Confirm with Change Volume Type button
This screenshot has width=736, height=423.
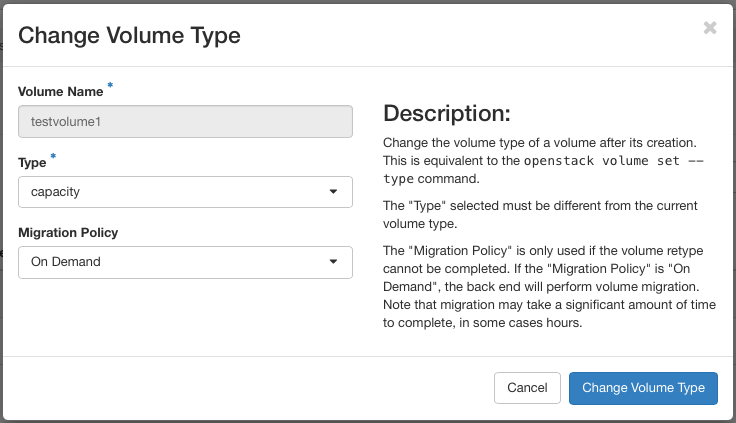click(643, 388)
